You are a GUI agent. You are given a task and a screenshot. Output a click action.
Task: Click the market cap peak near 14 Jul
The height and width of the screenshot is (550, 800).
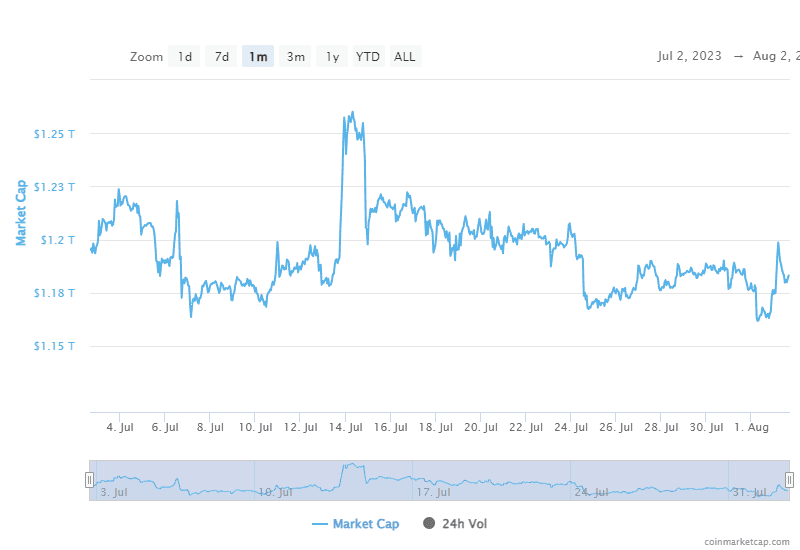352,113
